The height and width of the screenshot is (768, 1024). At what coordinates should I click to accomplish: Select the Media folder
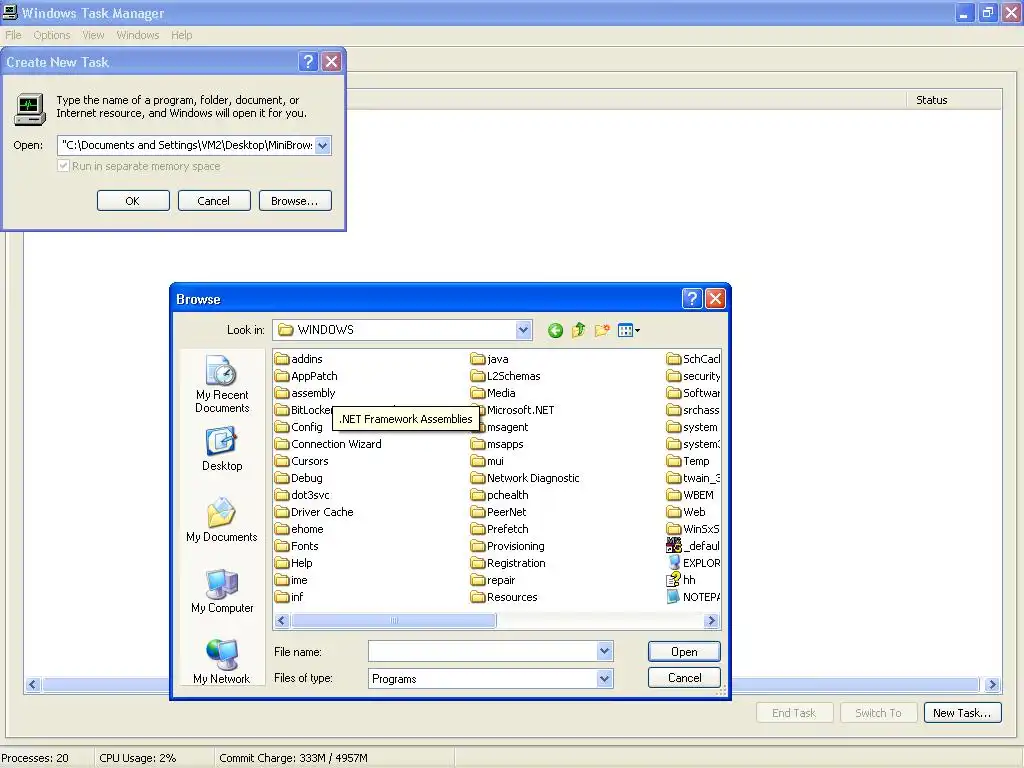pyautogui.click(x=493, y=393)
